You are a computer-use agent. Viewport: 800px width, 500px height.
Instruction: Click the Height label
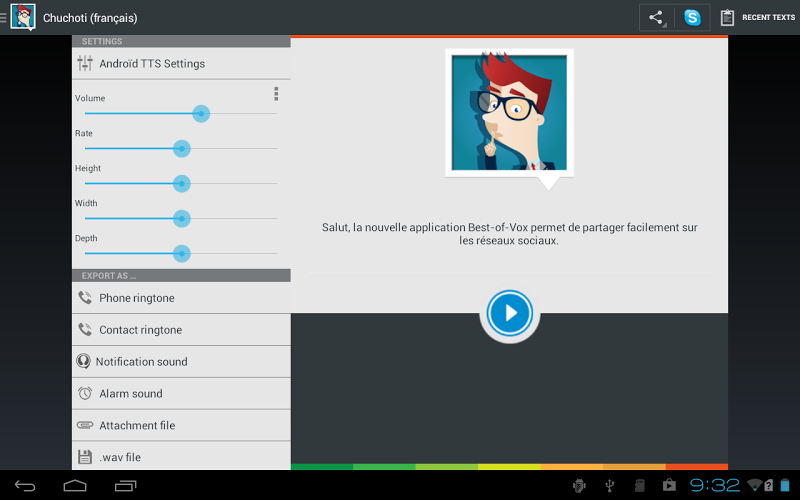click(x=88, y=168)
